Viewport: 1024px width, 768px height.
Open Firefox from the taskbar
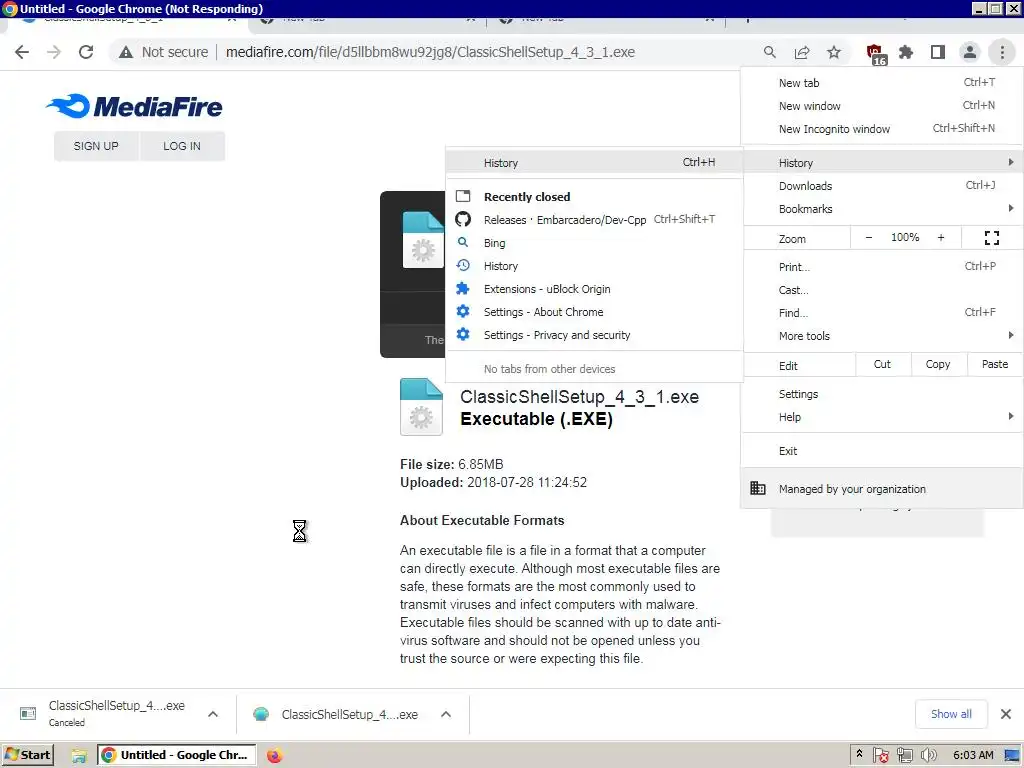pos(274,756)
